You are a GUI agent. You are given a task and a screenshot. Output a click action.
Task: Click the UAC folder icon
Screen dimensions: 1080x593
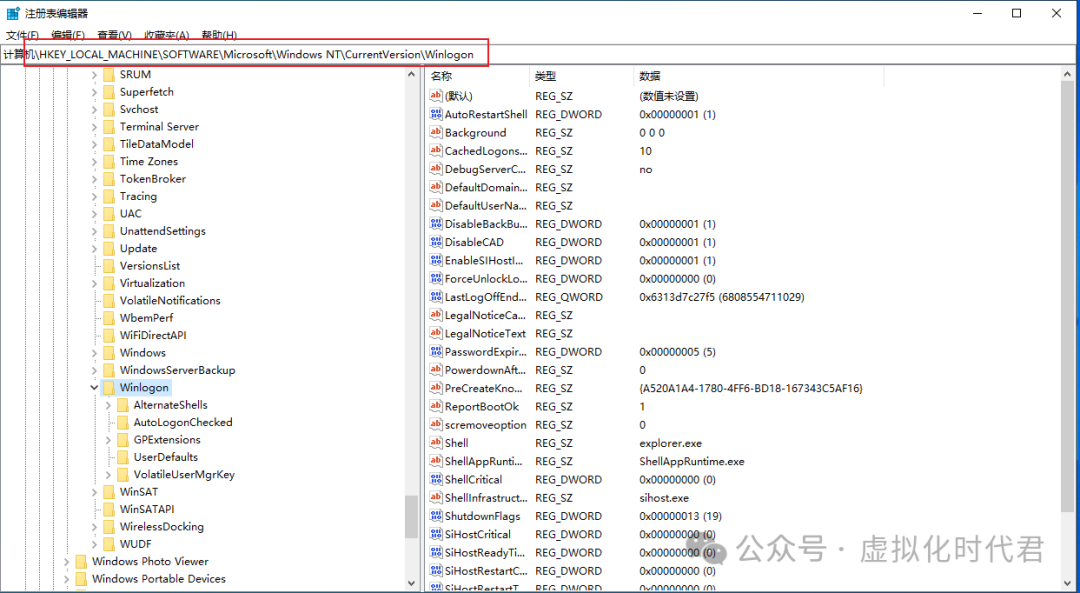[108, 214]
